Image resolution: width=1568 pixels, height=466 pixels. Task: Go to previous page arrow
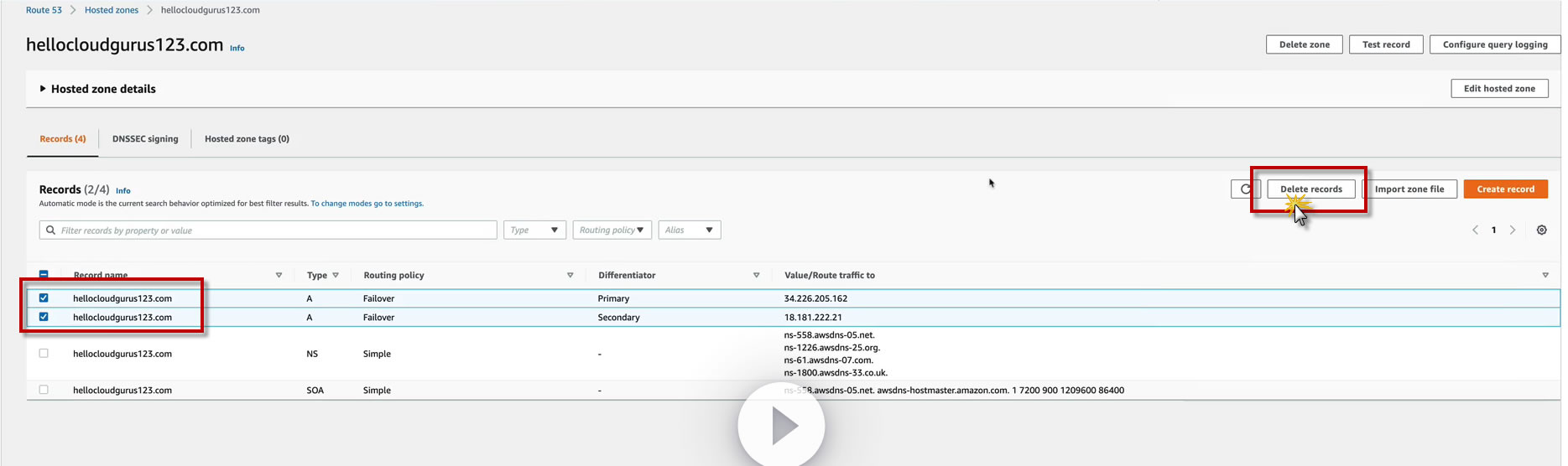coord(1475,230)
